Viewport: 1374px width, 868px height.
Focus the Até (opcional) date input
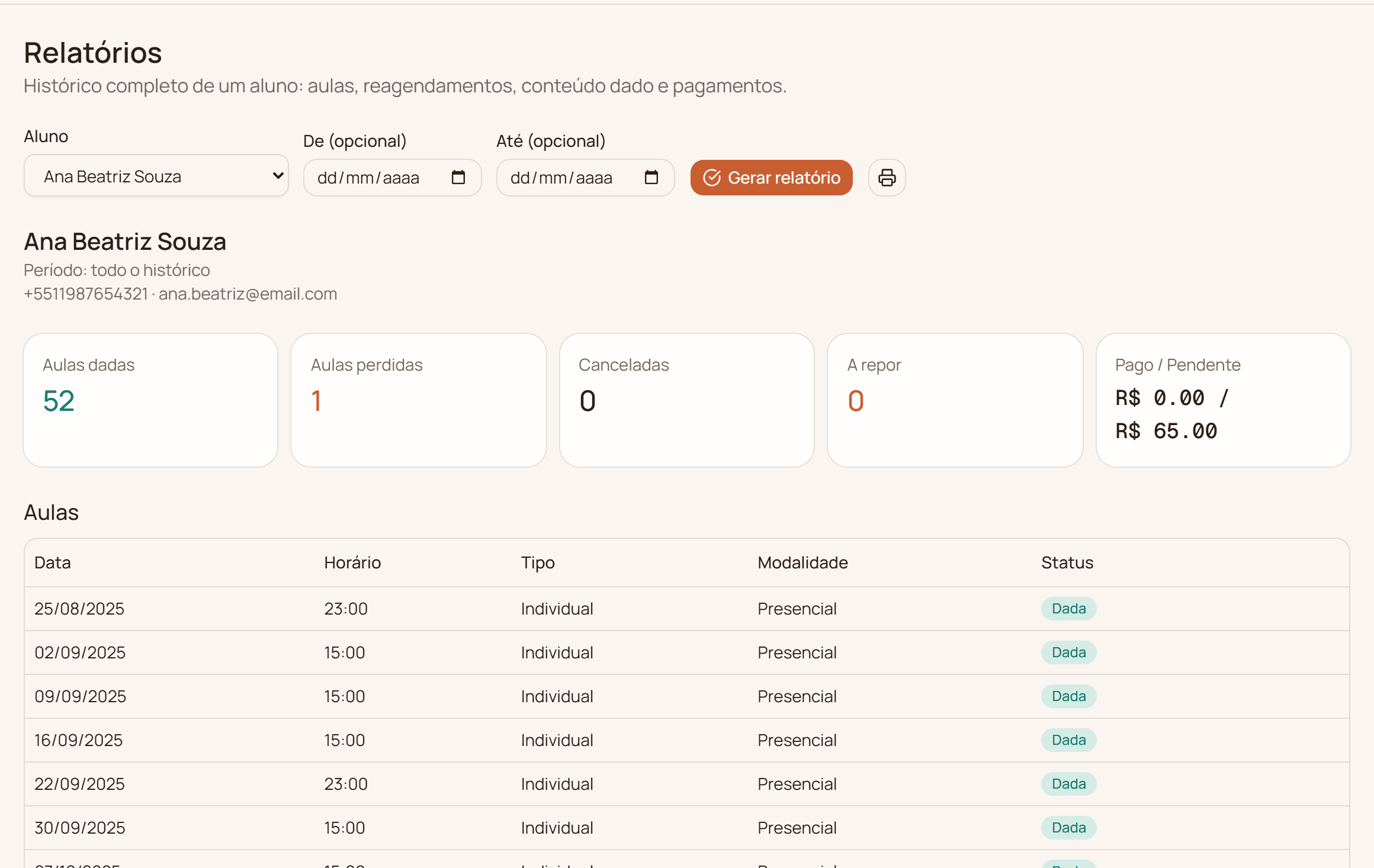coord(585,178)
